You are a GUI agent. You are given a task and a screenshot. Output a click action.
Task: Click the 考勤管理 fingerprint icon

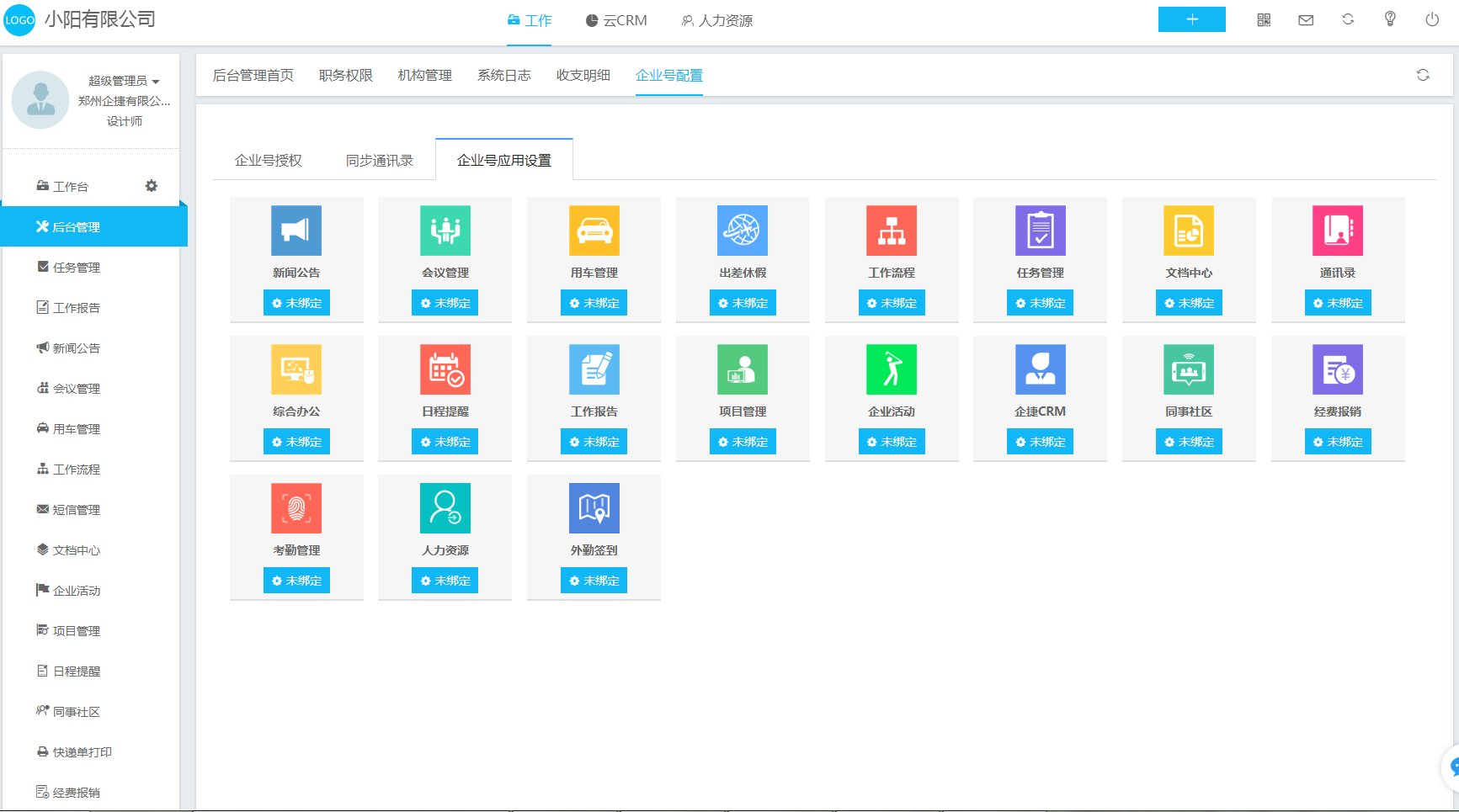tap(296, 508)
